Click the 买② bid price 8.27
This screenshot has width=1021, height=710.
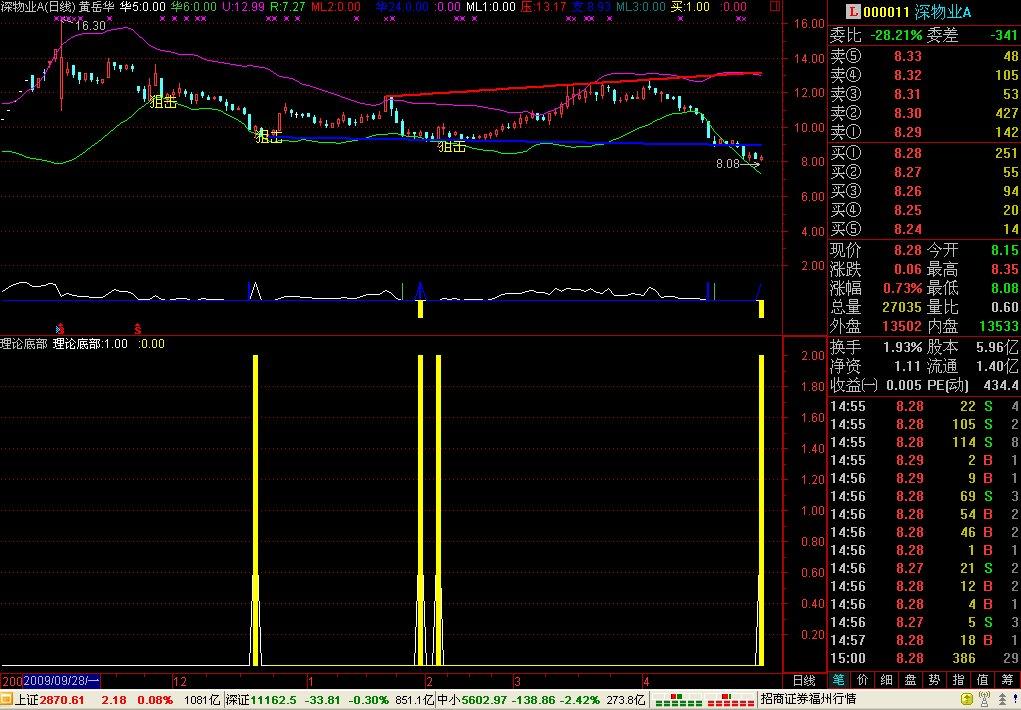pos(908,173)
